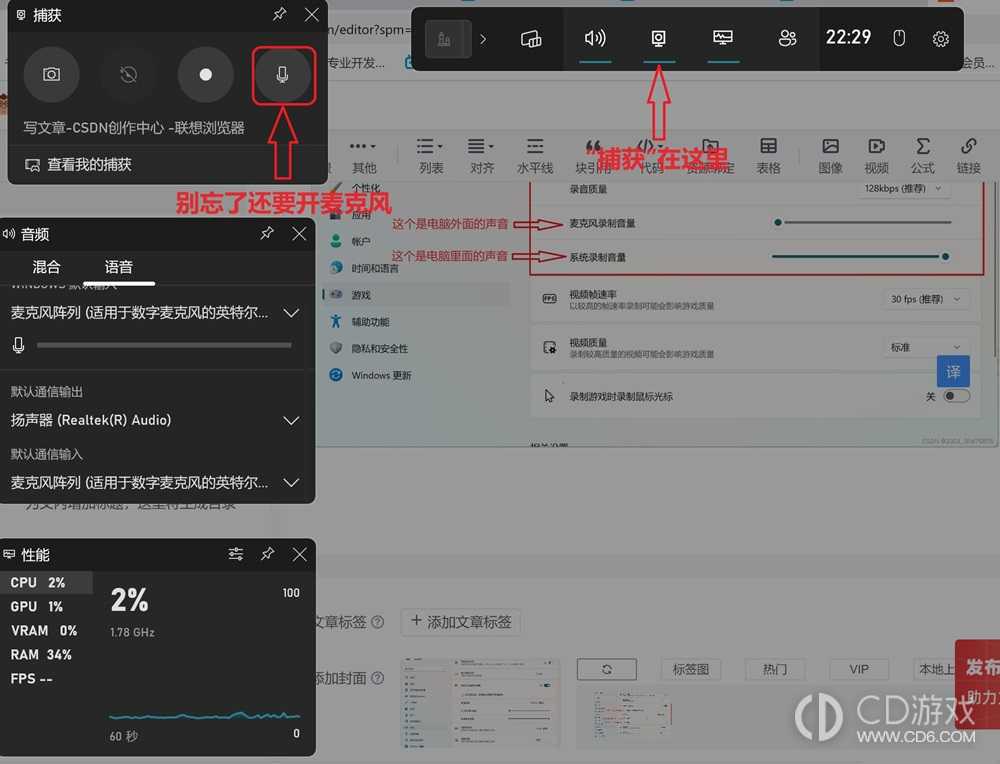This screenshot has width=1000, height=764.
Task: Insert a horizontal line with the 水平线 icon
Action: [x=535, y=150]
